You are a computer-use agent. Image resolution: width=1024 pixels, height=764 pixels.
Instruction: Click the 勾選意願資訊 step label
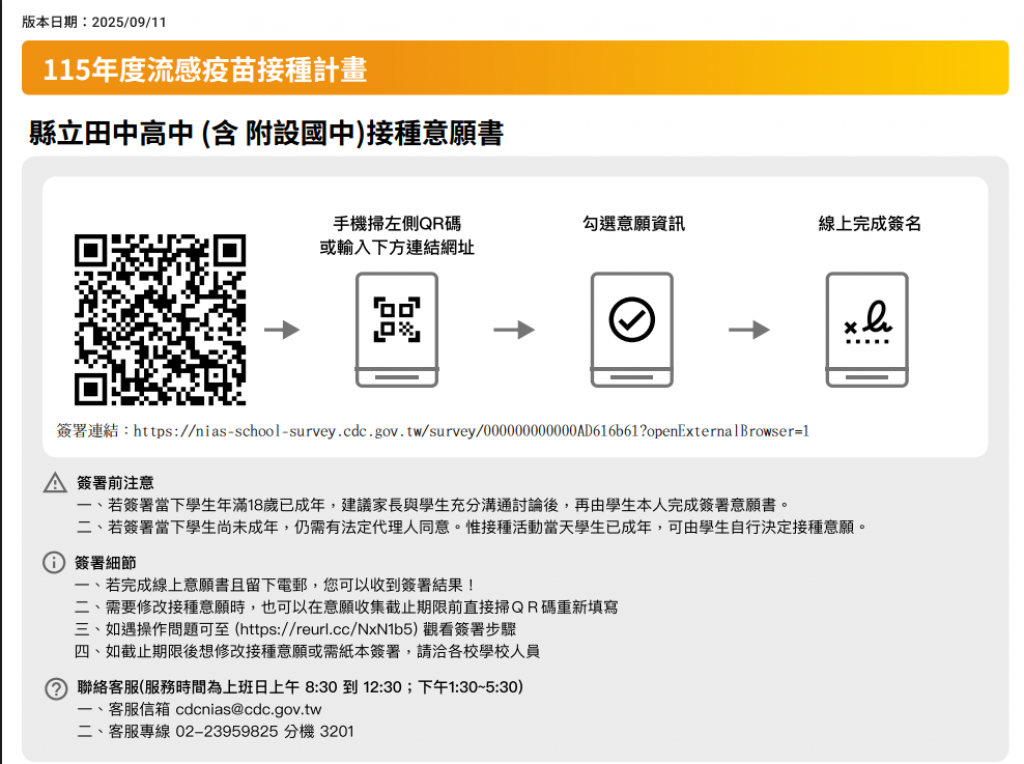coord(633,224)
